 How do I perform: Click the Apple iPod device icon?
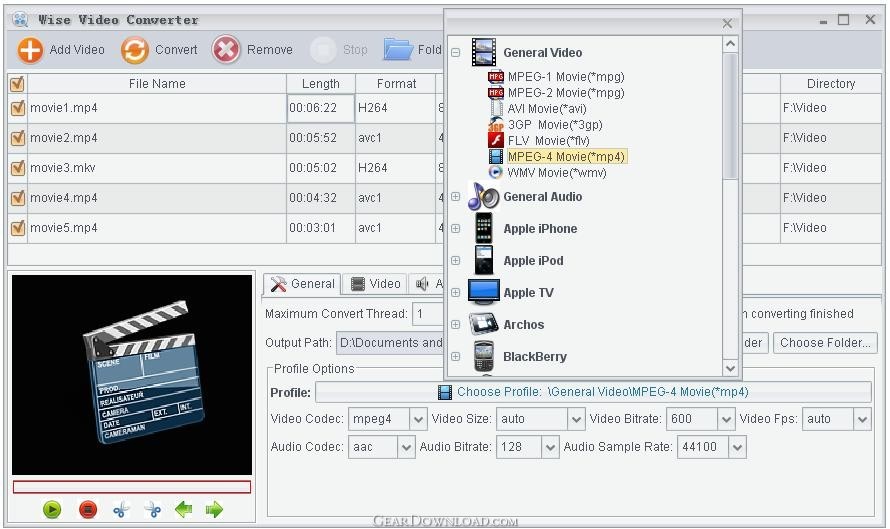coord(484,260)
